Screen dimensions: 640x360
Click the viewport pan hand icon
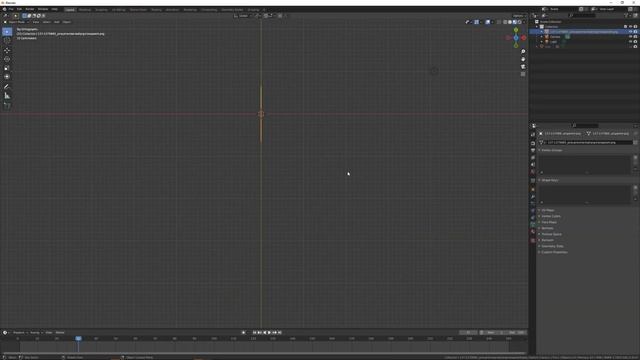523,59
